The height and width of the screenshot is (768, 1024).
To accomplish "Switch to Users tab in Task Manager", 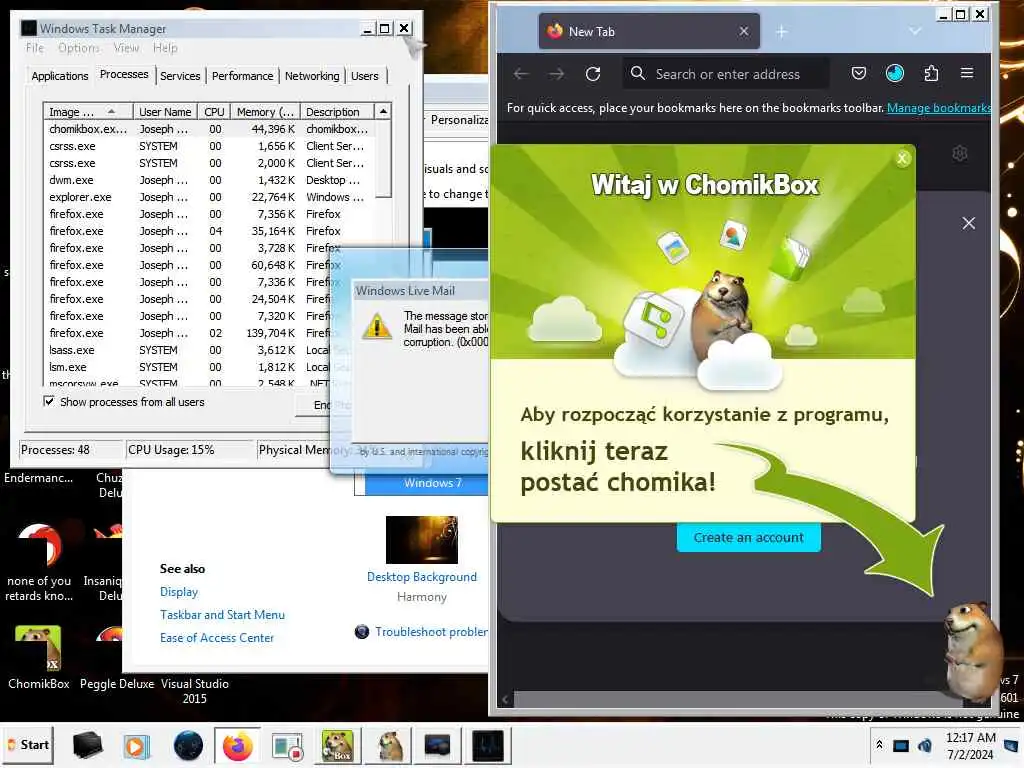I will (x=364, y=76).
